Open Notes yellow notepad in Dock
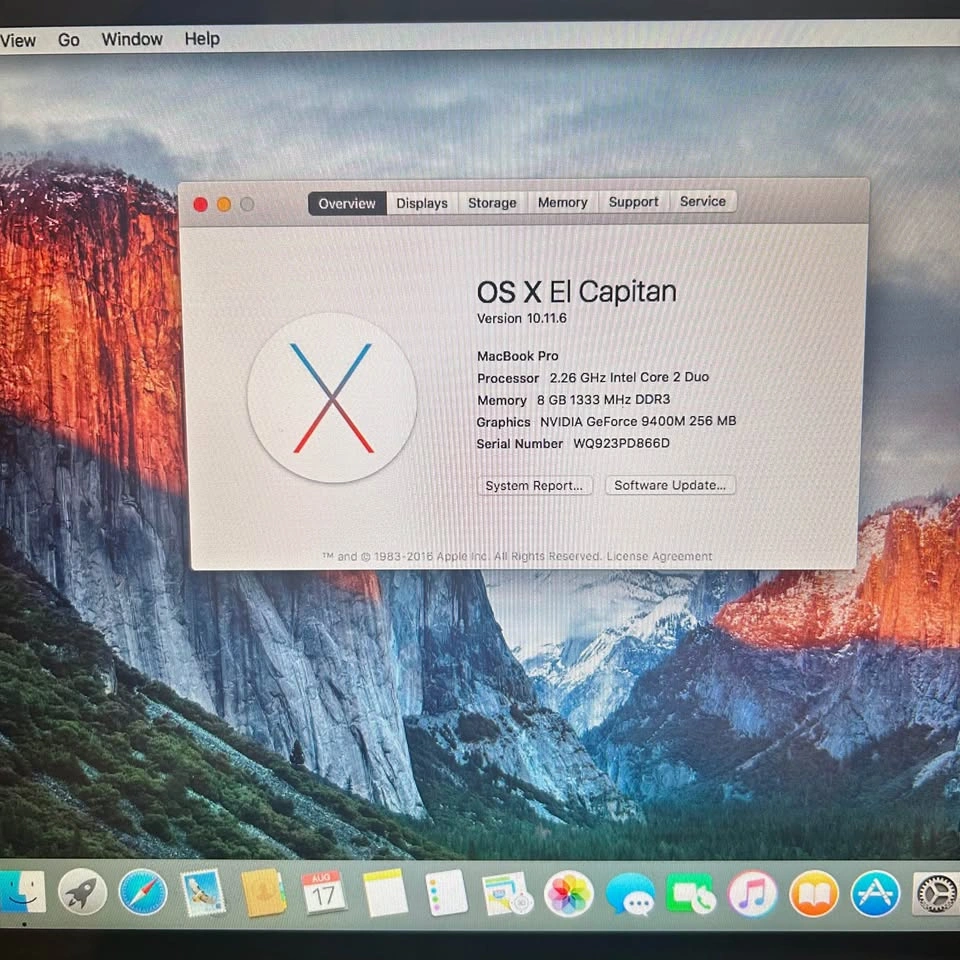 [x=384, y=893]
